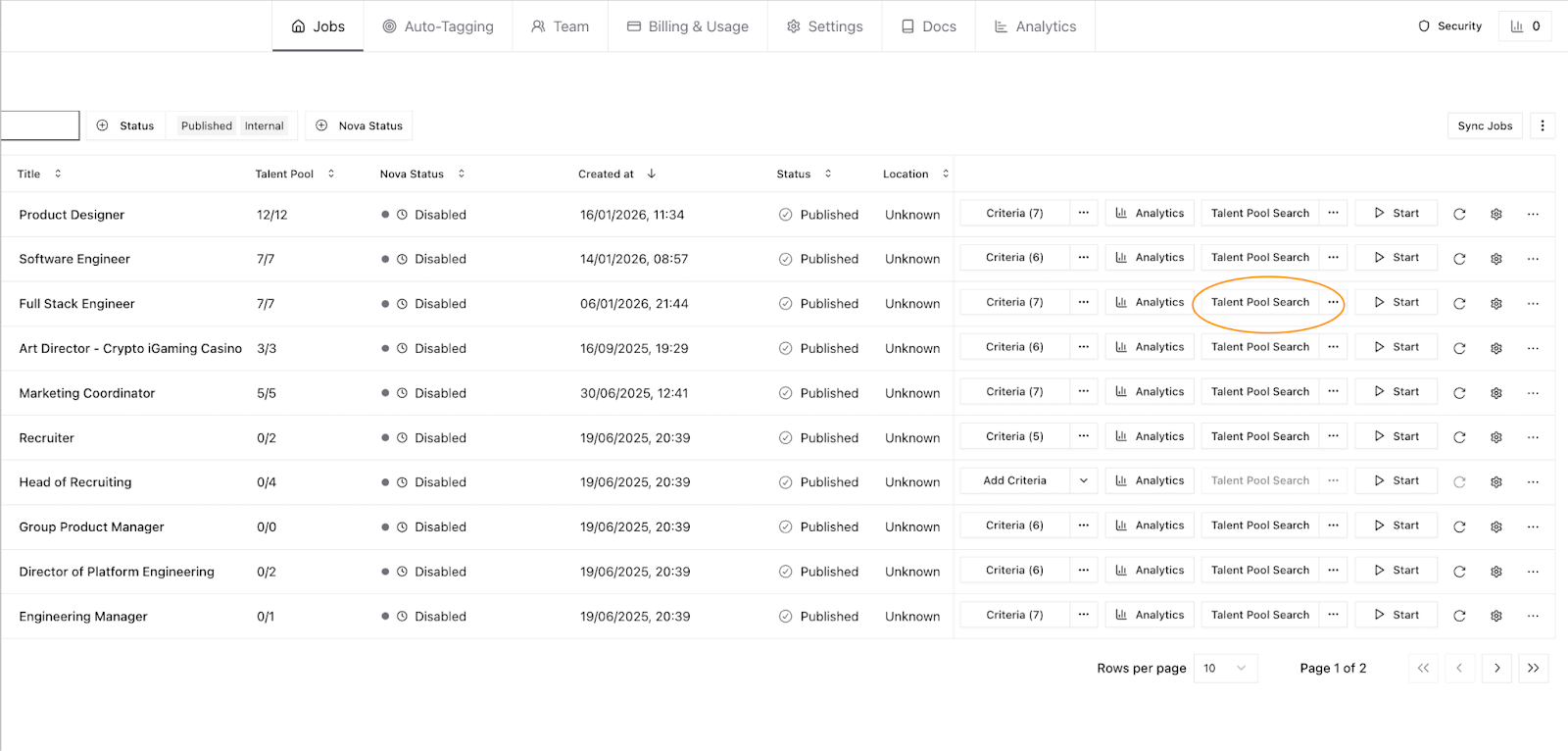Screen dimensions: 1568x751
Task: Open row options menu for Recruiter job
Action: point(1533,437)
